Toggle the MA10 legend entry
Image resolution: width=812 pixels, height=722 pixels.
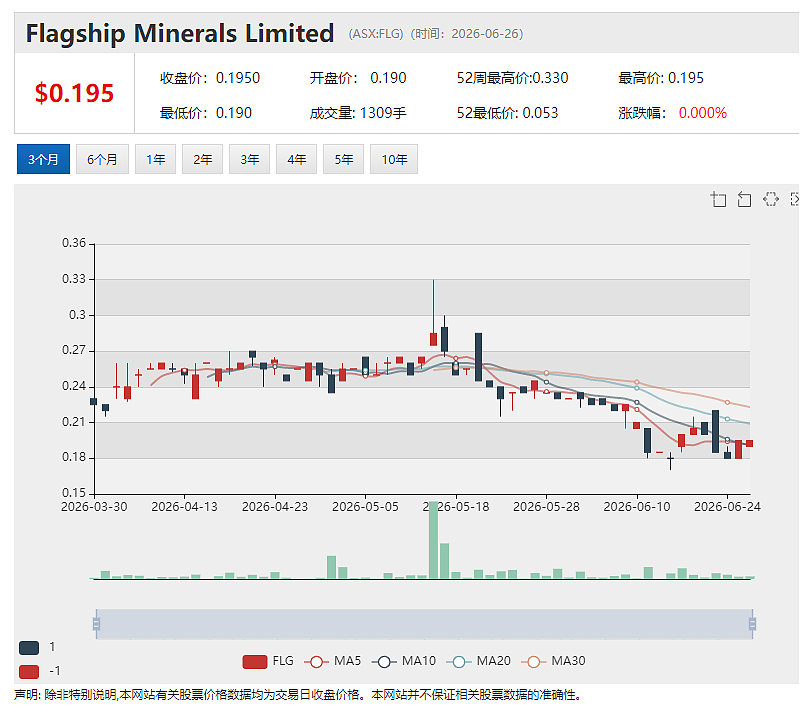(x=403, y=661)
